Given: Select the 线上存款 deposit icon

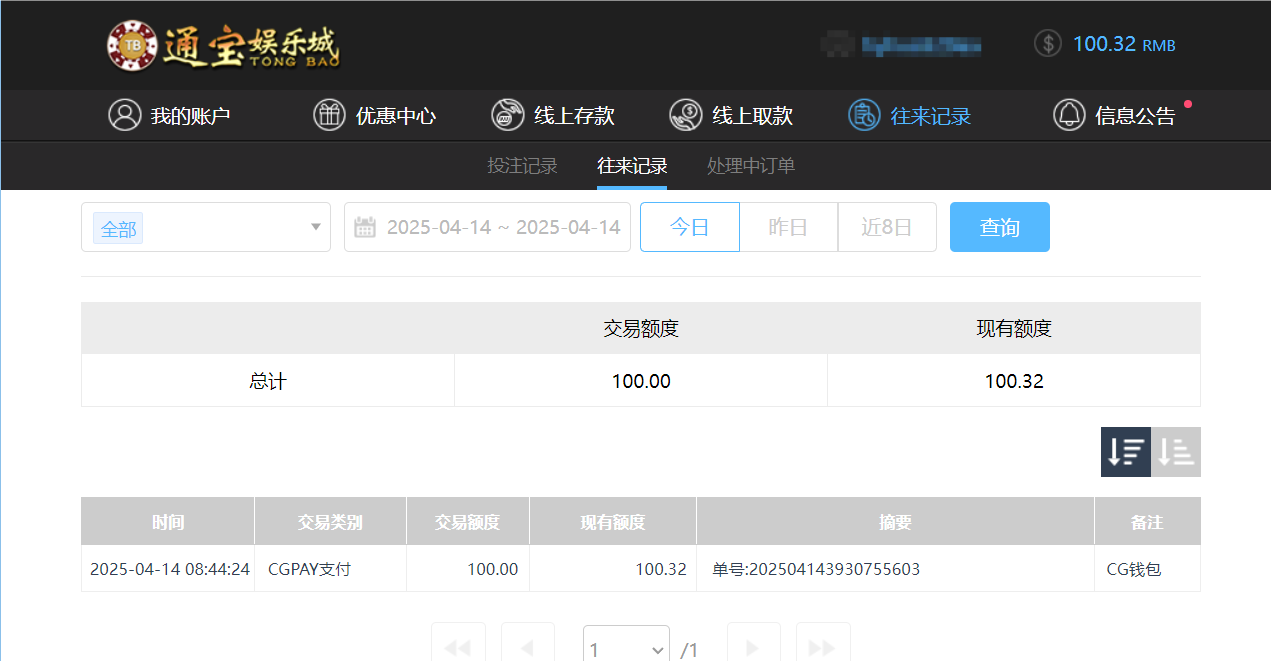Looking at the screenshot, I should (506, 115).
